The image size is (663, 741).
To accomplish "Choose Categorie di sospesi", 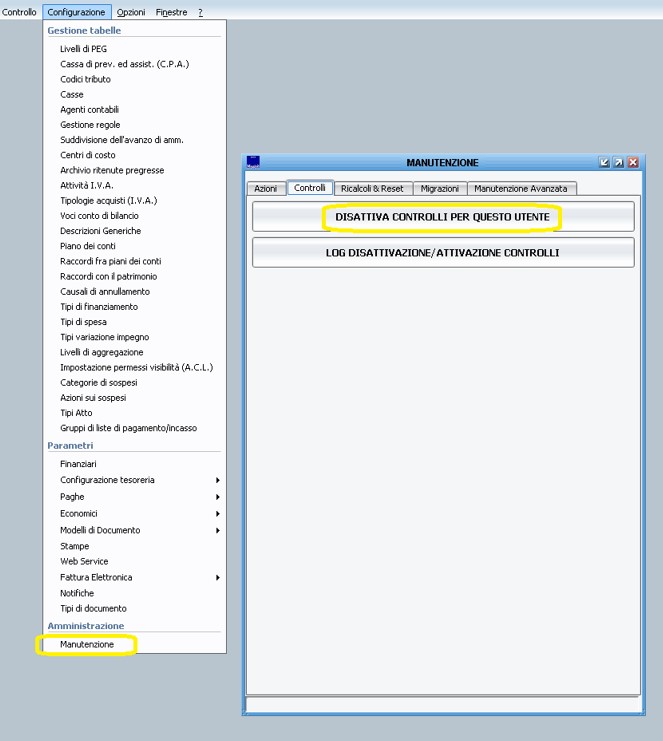I will point(99,382).
